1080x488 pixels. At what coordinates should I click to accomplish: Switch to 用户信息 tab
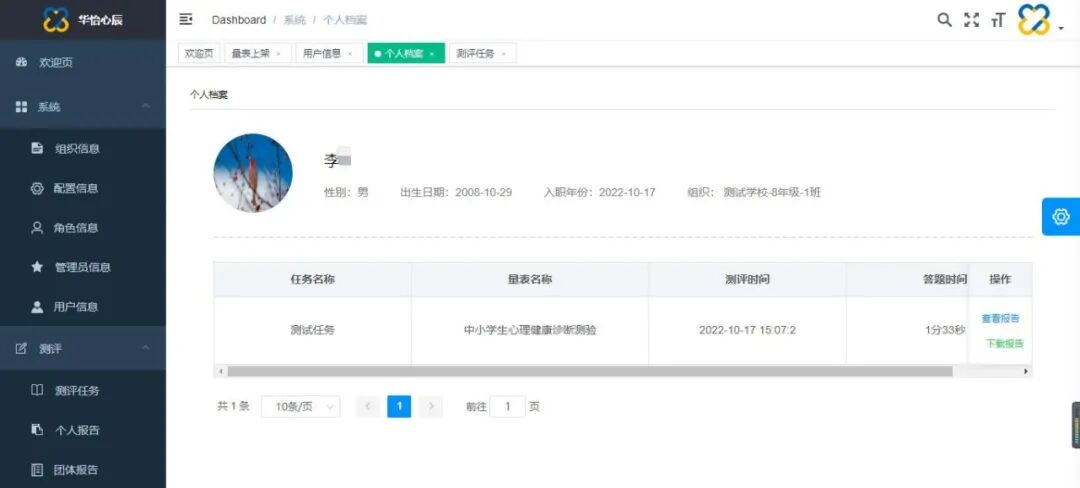coord(329,54)
